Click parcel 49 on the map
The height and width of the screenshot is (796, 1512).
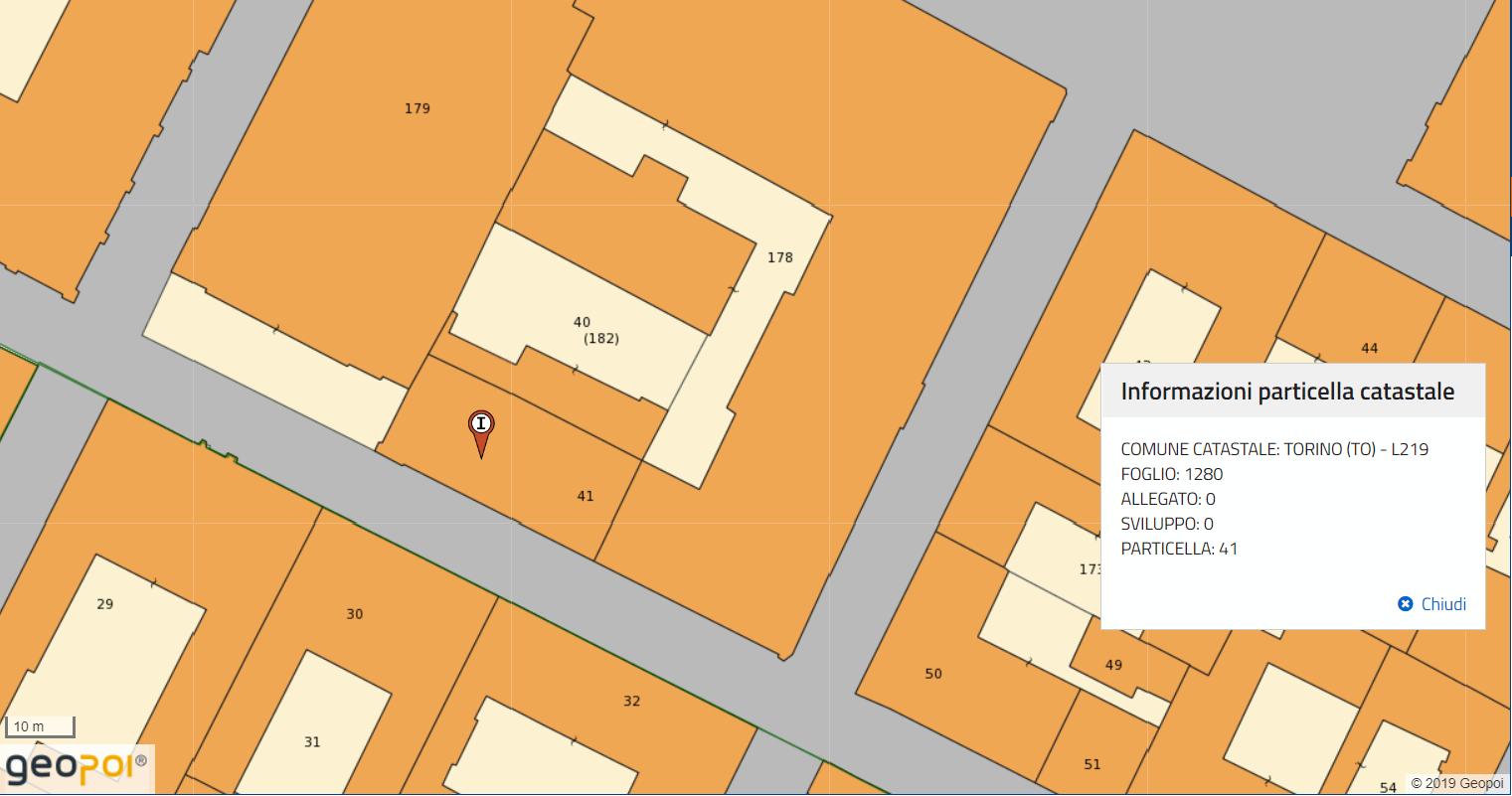coord(1112,665)
